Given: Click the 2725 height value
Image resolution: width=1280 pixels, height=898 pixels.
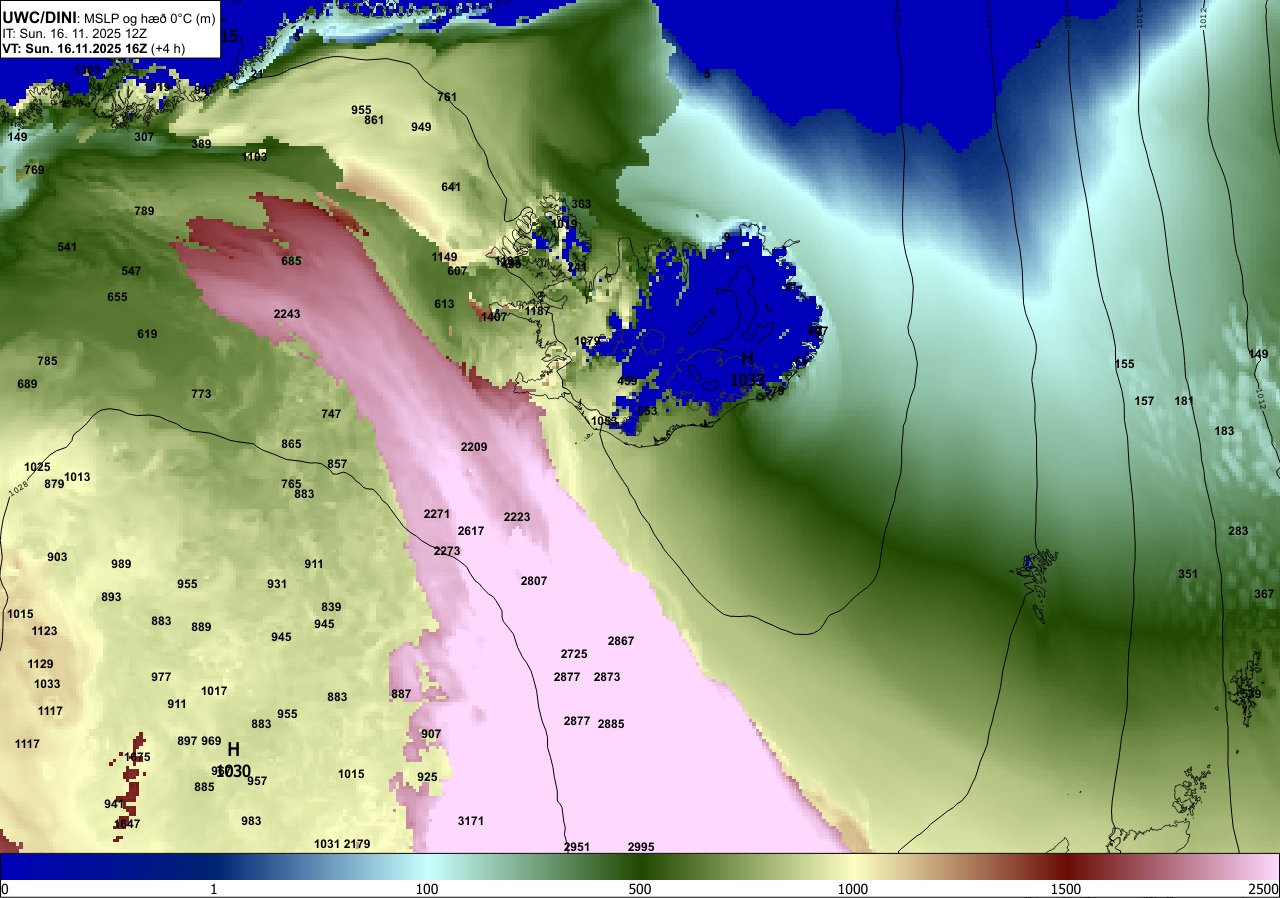Looking at the screenshot, I should coord(574,654).
